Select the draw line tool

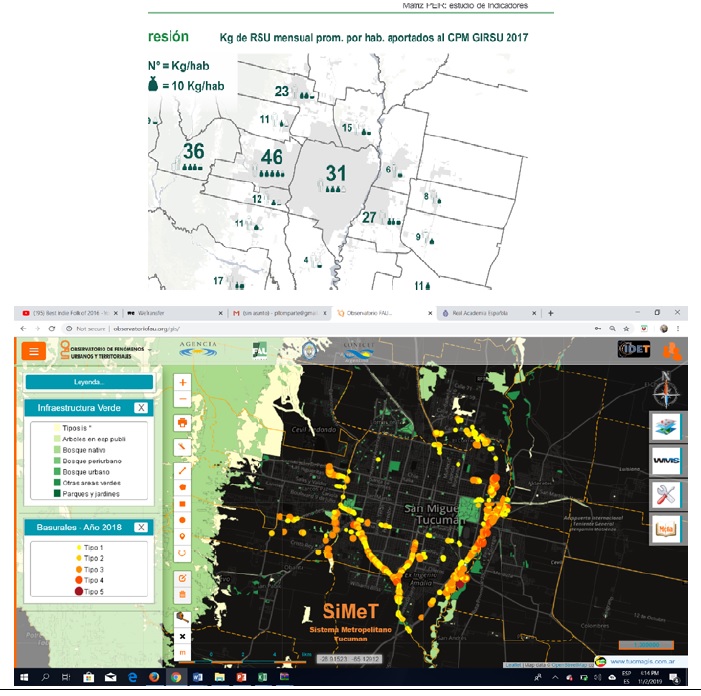[183, 469]
